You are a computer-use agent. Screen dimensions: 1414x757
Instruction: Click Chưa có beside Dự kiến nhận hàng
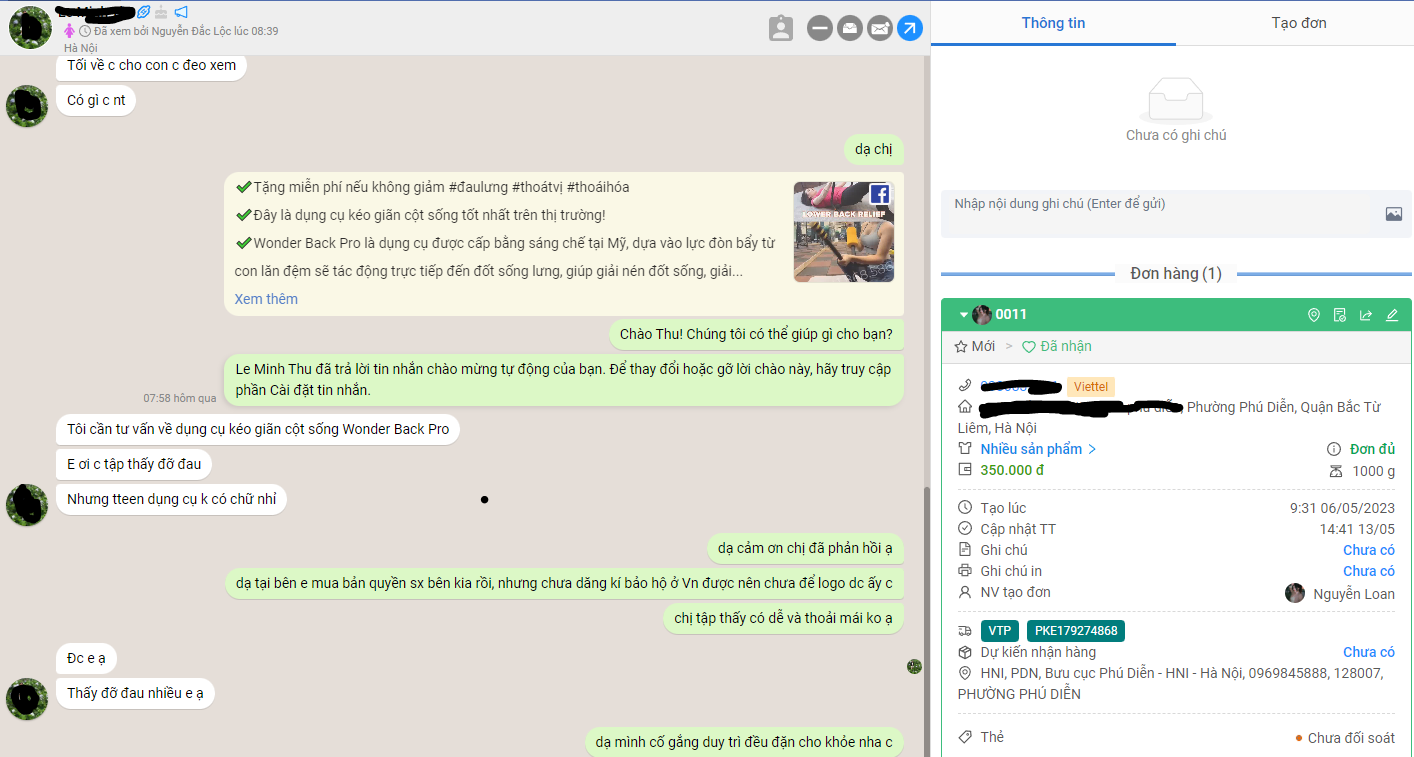[1369, 652]
